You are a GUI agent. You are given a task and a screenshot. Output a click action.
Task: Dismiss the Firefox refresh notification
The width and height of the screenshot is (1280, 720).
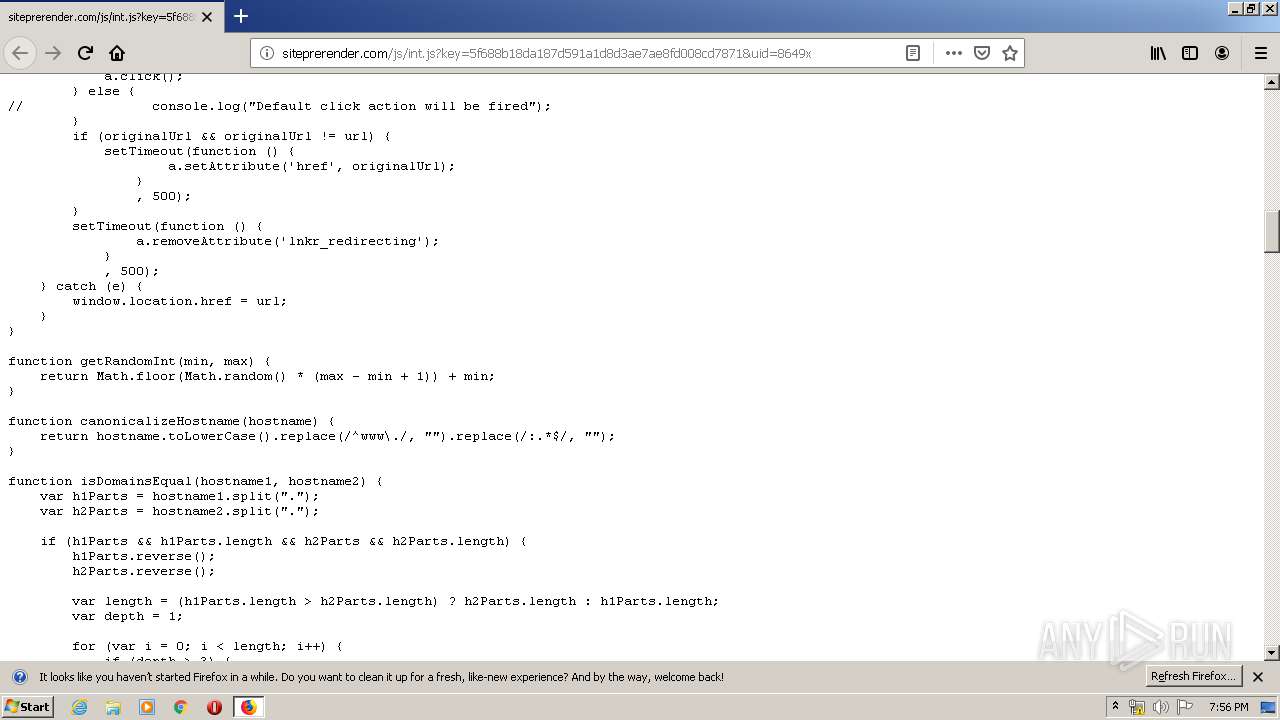tap(1258, 677)
